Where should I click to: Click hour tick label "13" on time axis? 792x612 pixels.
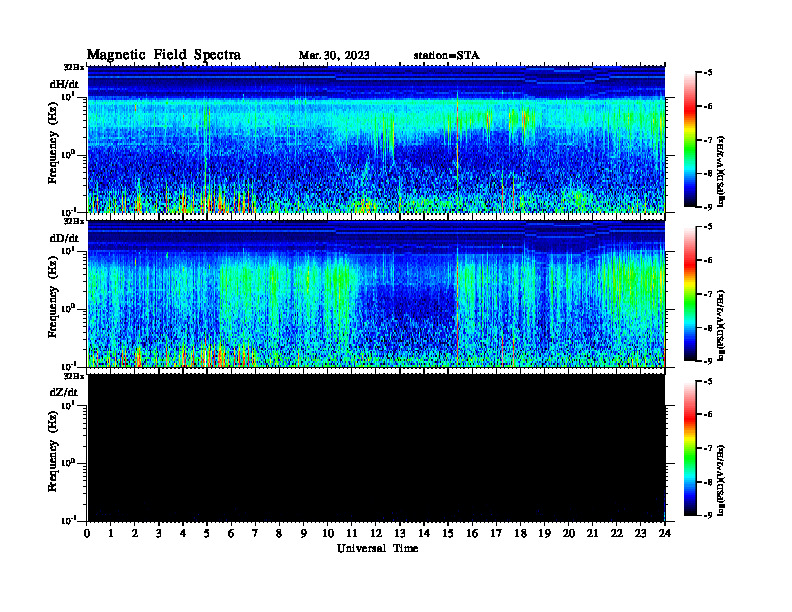pos(400,533)
